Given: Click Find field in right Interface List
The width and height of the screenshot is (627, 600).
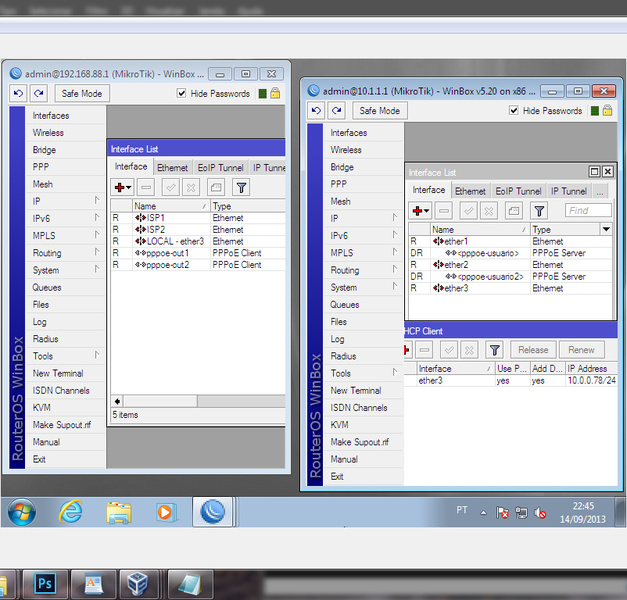Looking at the screenshot, I should coord(588,210).
